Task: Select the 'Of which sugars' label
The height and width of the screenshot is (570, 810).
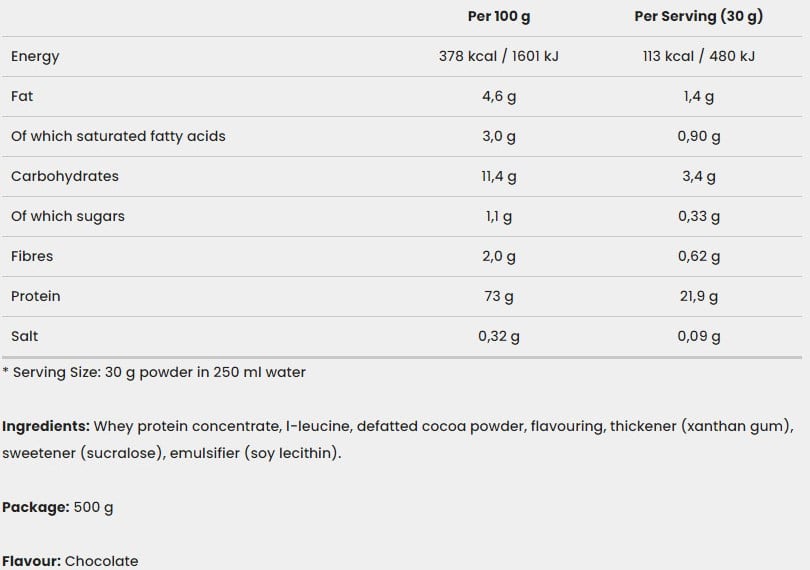Action: [x=68, y=217]
